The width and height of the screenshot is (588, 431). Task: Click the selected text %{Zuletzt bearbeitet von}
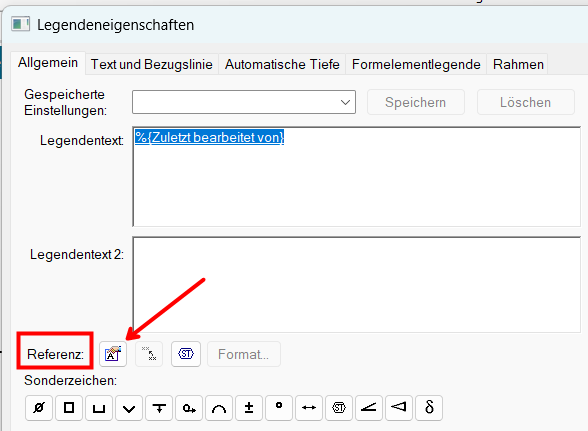[x=209, y=137]
